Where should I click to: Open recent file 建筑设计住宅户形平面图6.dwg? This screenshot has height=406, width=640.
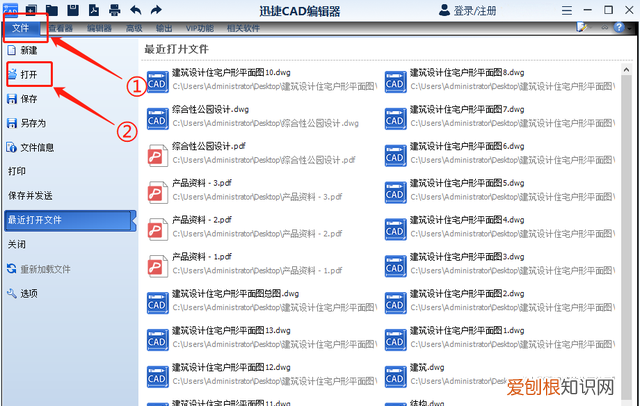coord(500,153)
